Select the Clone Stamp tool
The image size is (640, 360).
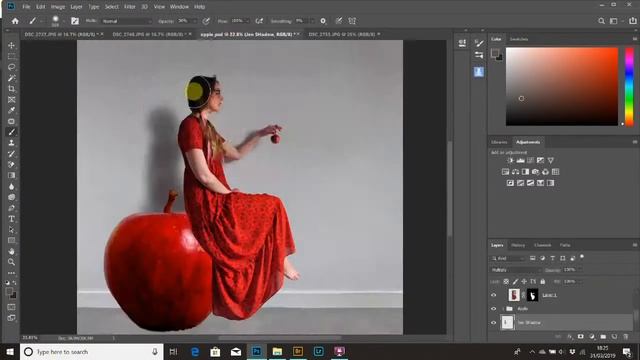point(11,143)
